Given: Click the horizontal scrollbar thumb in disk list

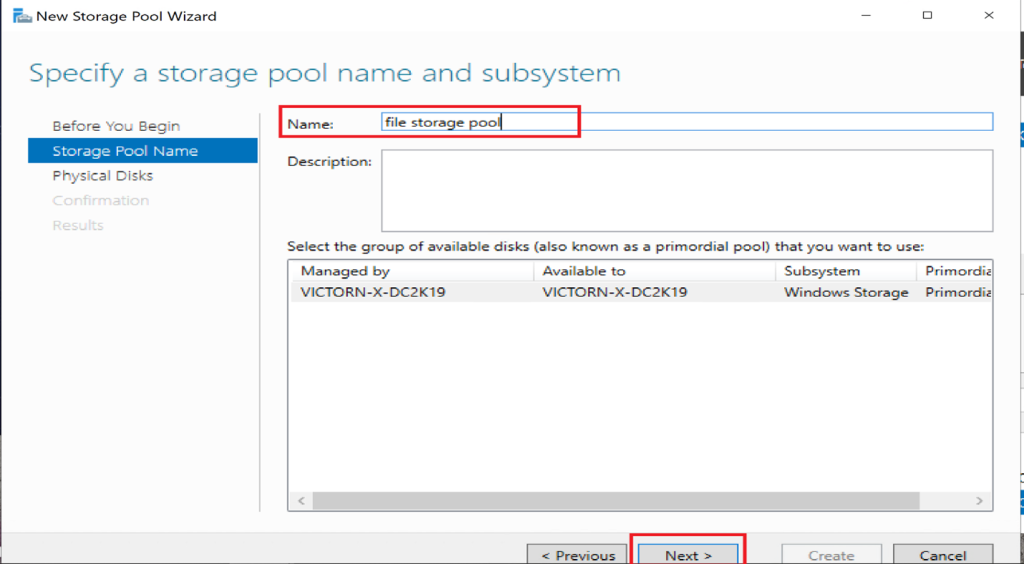Looking at the screenshot, I should coord(615,501).
